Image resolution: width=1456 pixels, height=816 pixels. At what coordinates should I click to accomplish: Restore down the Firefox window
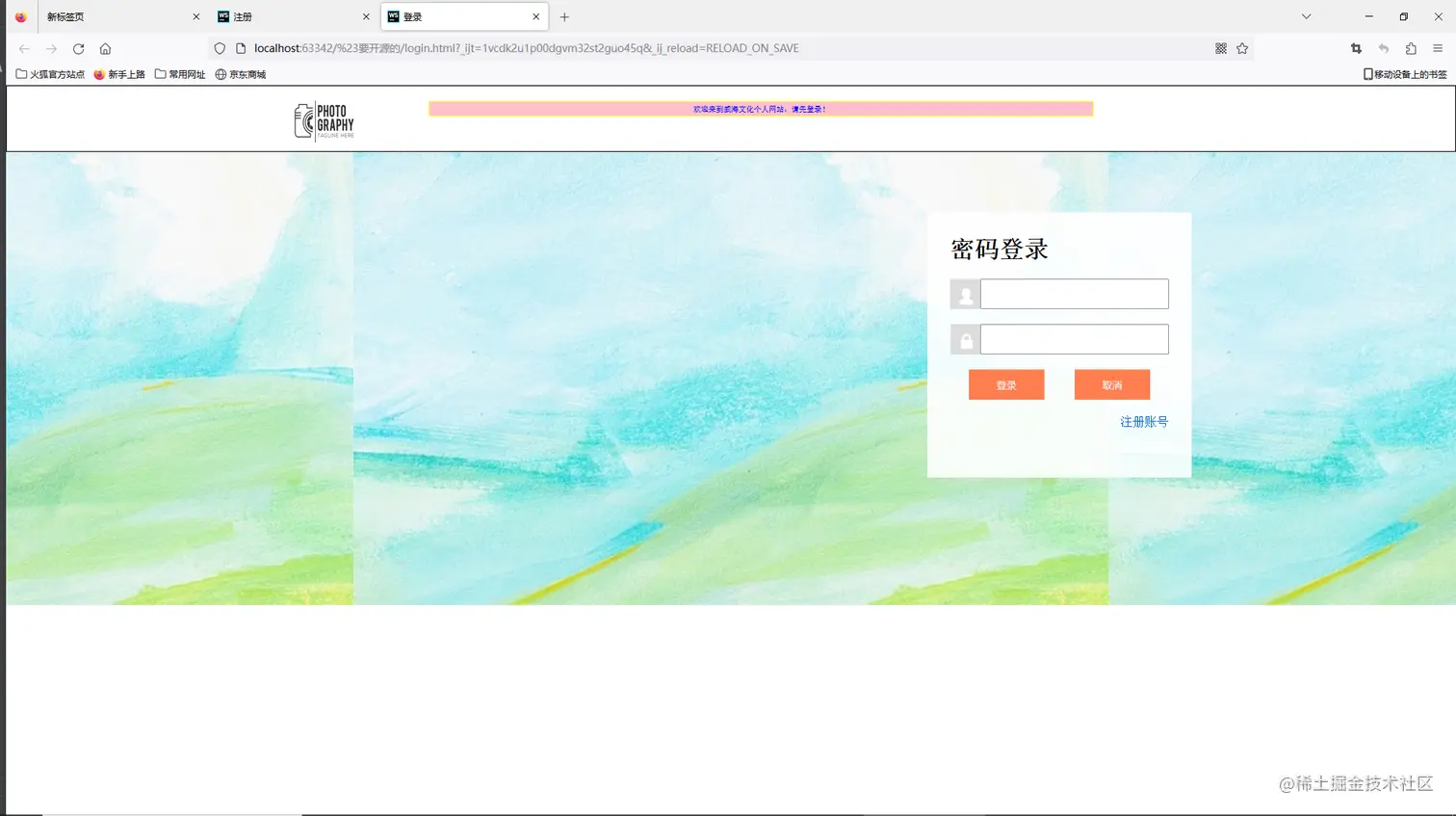pyautogui.click(x=1404, y=16)
